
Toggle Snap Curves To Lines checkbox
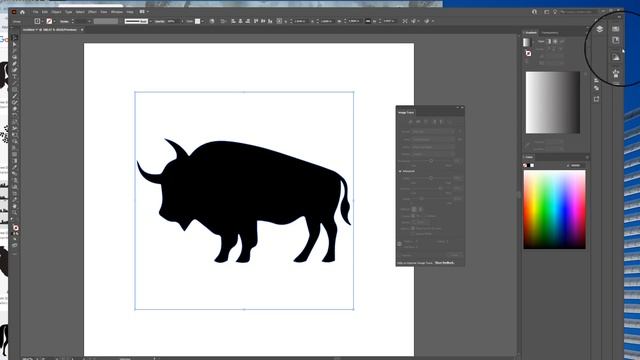tap(413, 228)
